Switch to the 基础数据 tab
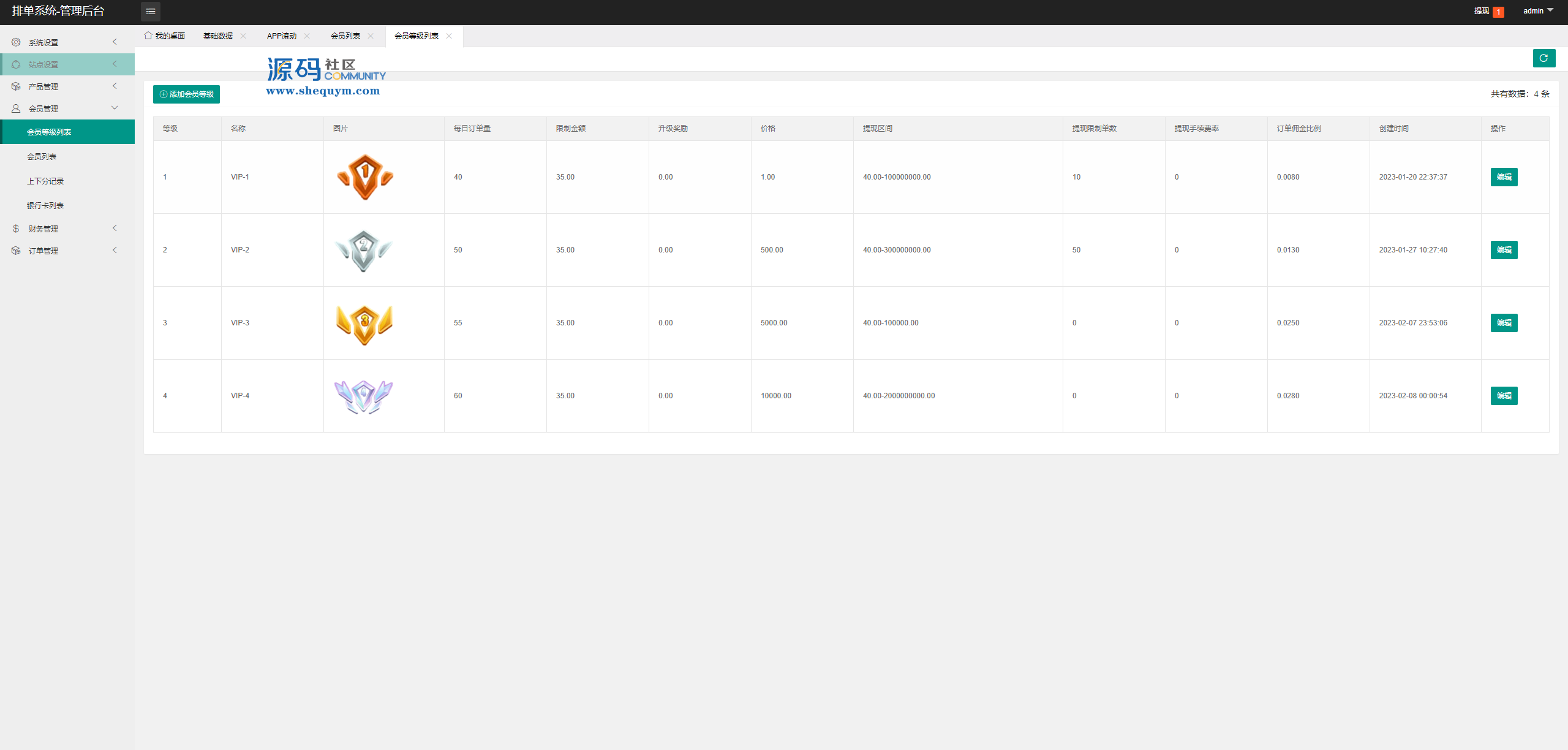This screenshot has height=750, width=1568. 218,36
